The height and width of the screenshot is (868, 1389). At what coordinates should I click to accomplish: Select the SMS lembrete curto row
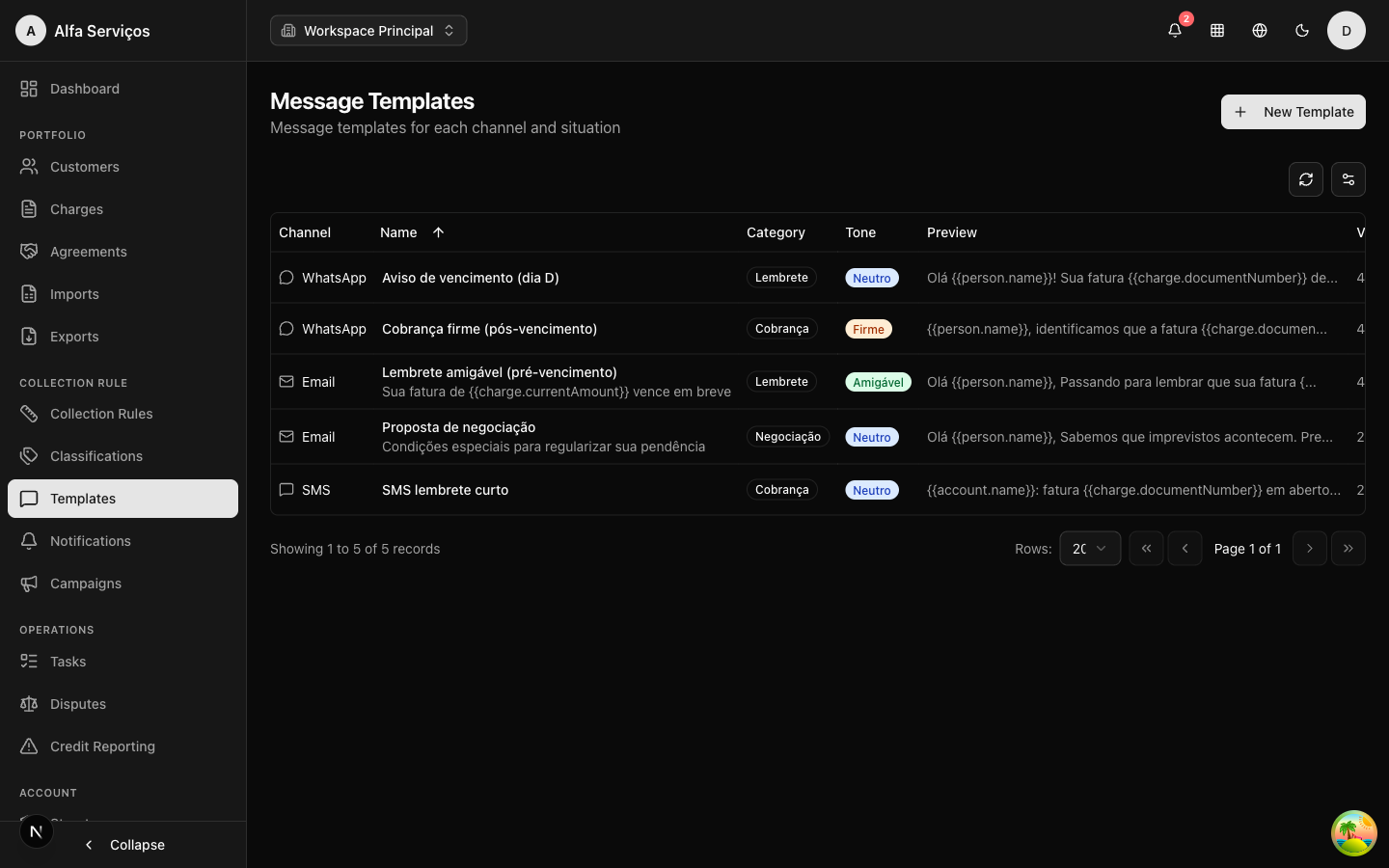tap(818, 490)
